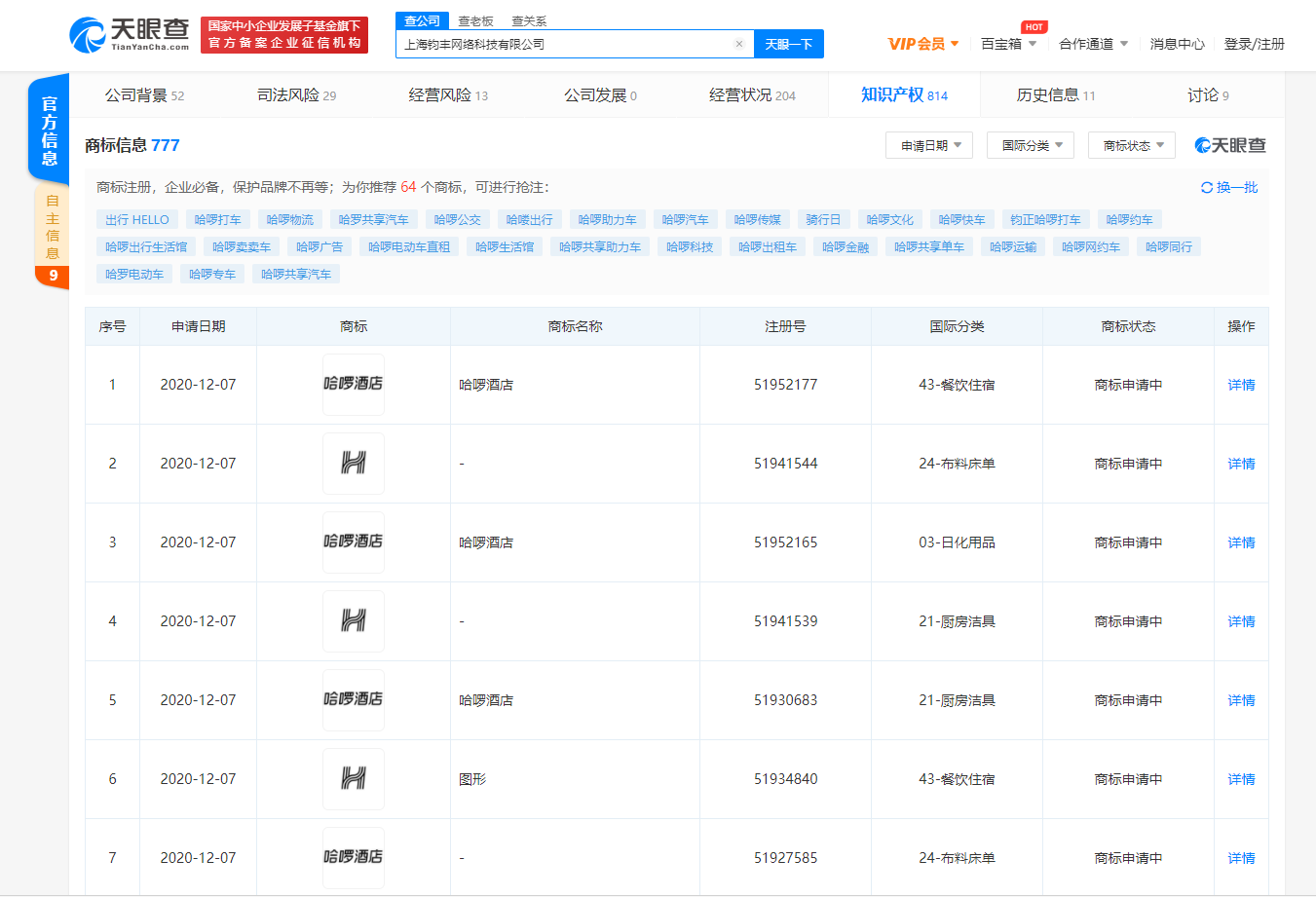
Task: Expand the 申请日期 filter dropdown
Action: (929, 146)
